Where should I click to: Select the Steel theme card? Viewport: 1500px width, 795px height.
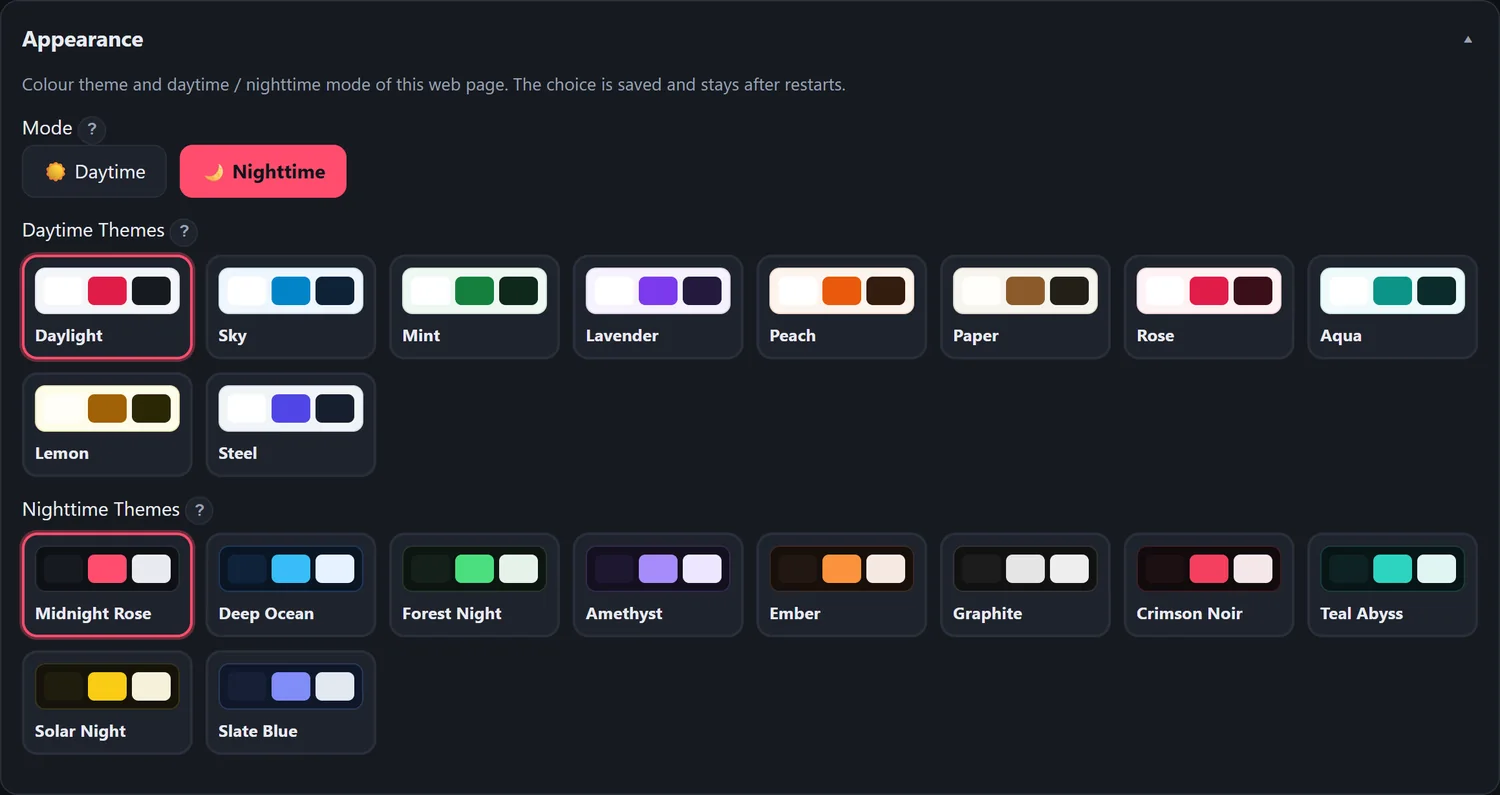tap(291, 425)
